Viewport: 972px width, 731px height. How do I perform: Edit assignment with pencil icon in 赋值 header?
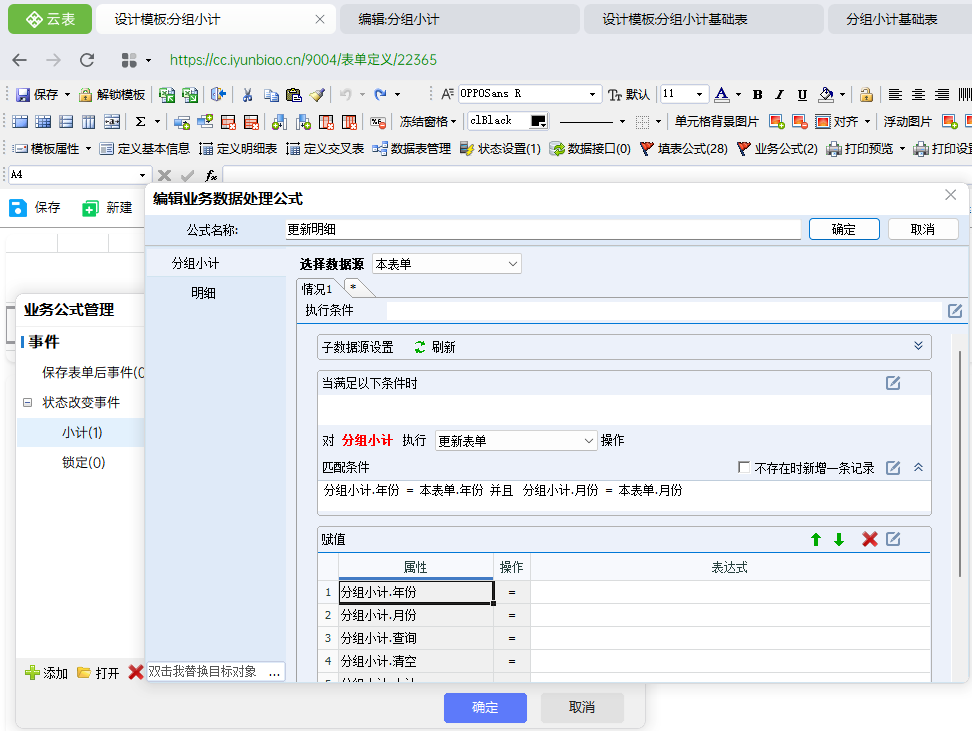tap(893, 539)
